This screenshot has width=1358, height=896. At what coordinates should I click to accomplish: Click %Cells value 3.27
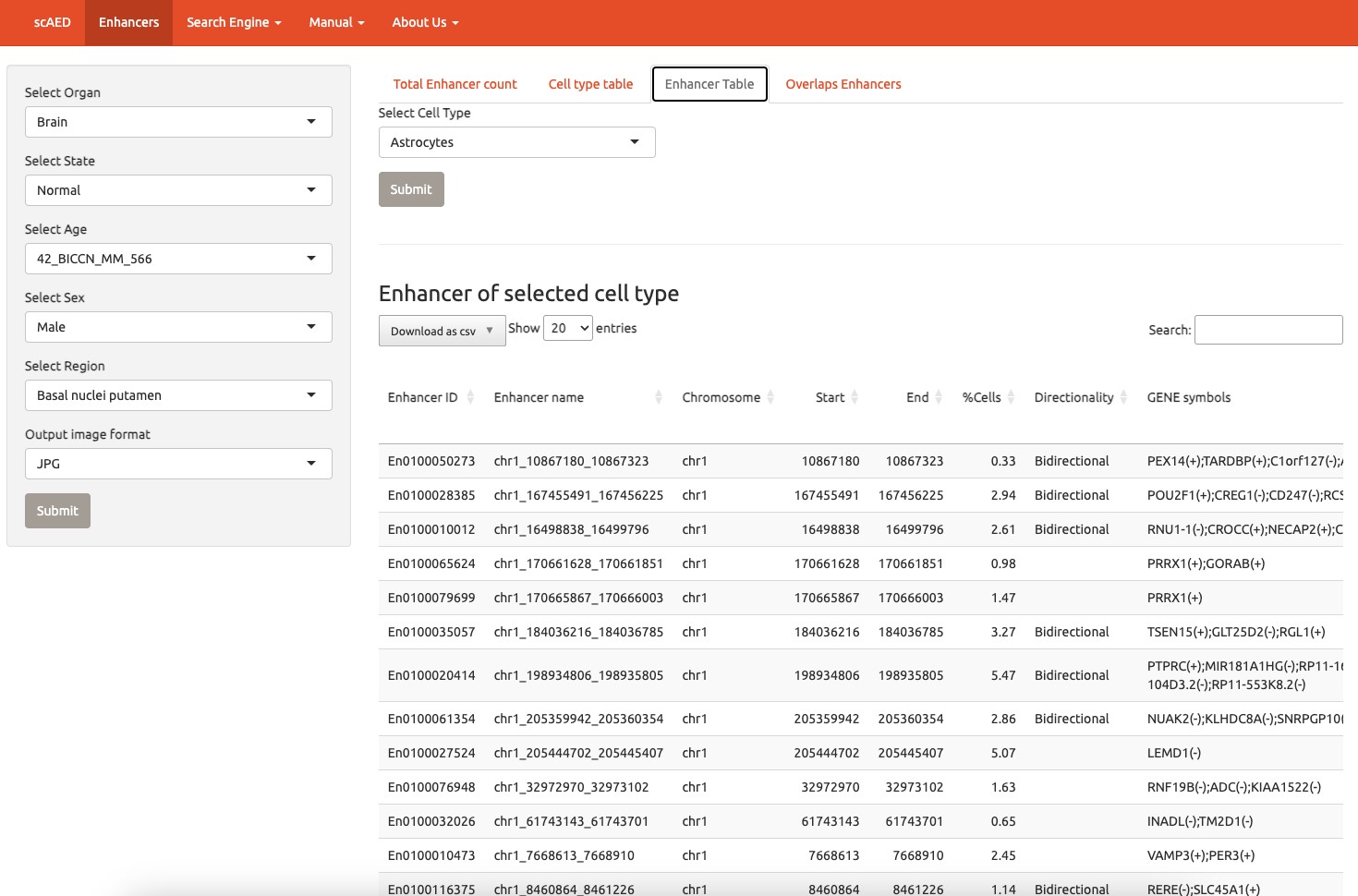(1003, 632)
